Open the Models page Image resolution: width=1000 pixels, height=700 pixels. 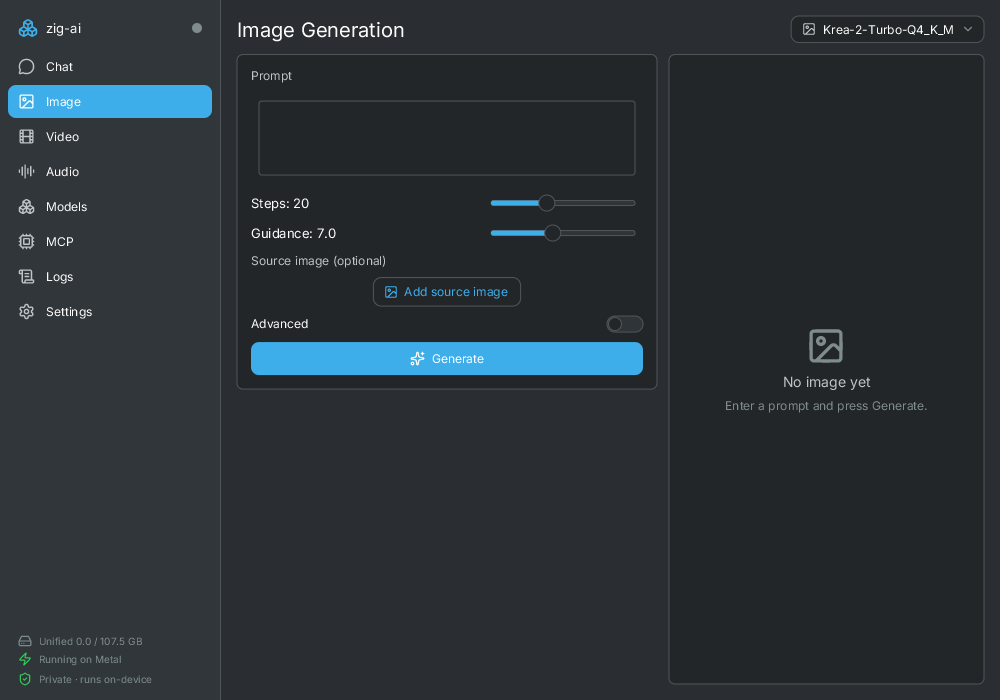110,207
